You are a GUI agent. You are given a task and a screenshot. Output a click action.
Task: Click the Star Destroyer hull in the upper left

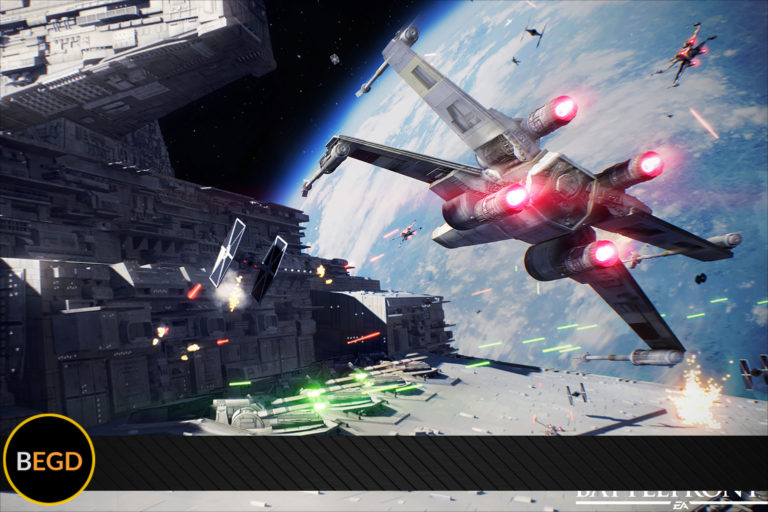point(130,60)
